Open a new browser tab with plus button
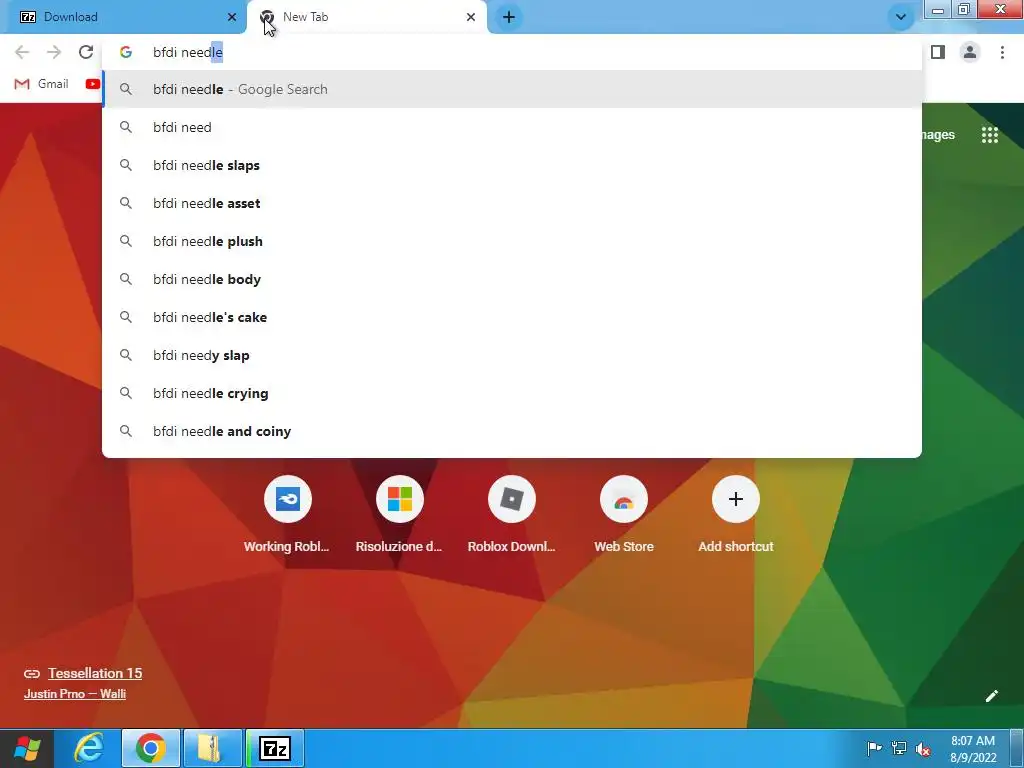 (509, 17)
